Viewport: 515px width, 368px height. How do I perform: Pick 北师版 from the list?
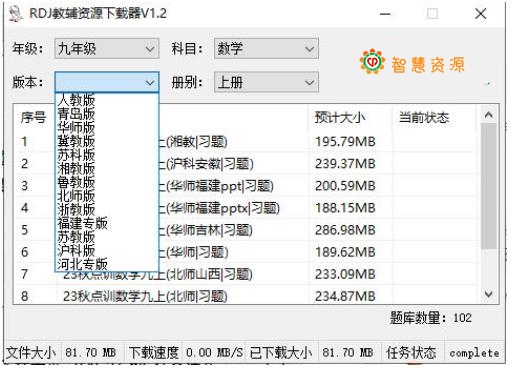click(76, 196)
